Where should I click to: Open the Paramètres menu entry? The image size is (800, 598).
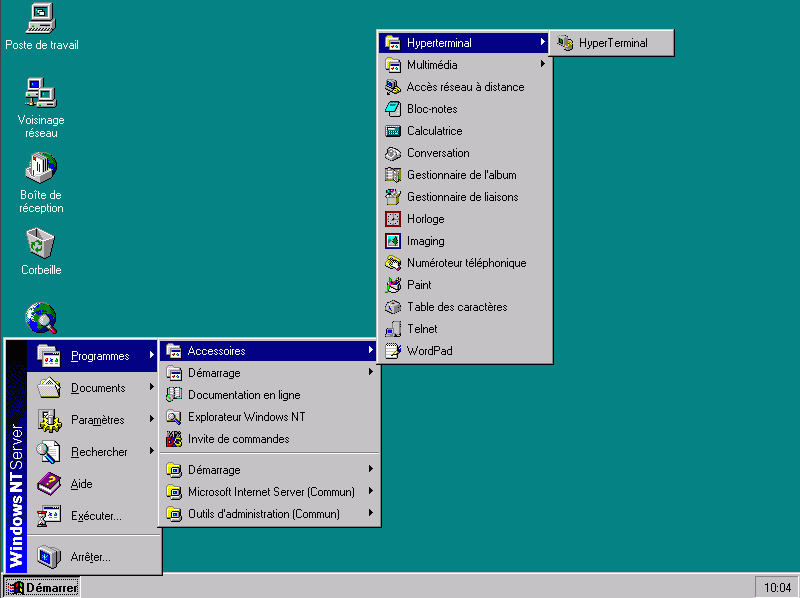coord(92,420)
